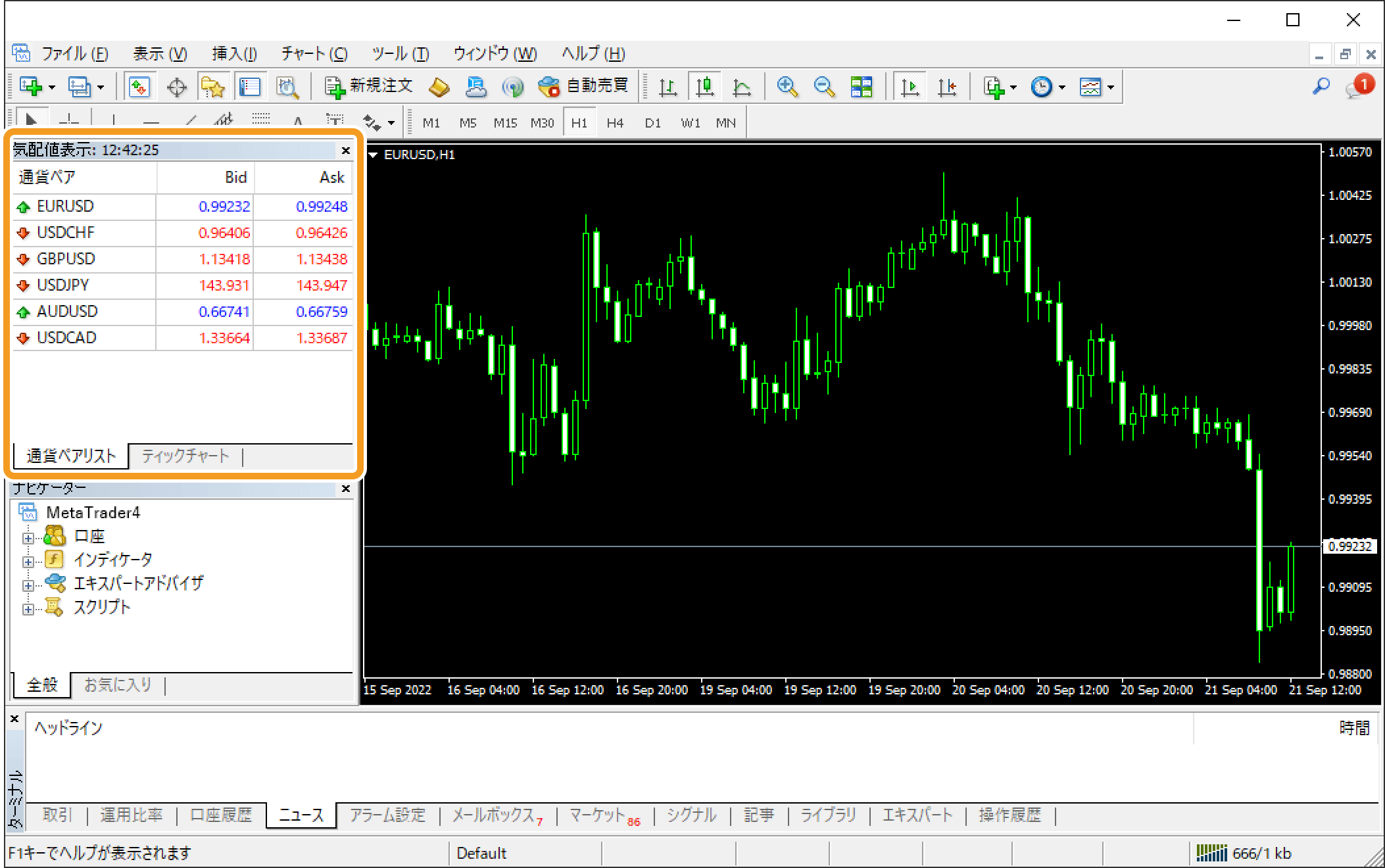
Task: Open the Strategy Tester icon
Action: pyautogui.click(x=287, y=87)
